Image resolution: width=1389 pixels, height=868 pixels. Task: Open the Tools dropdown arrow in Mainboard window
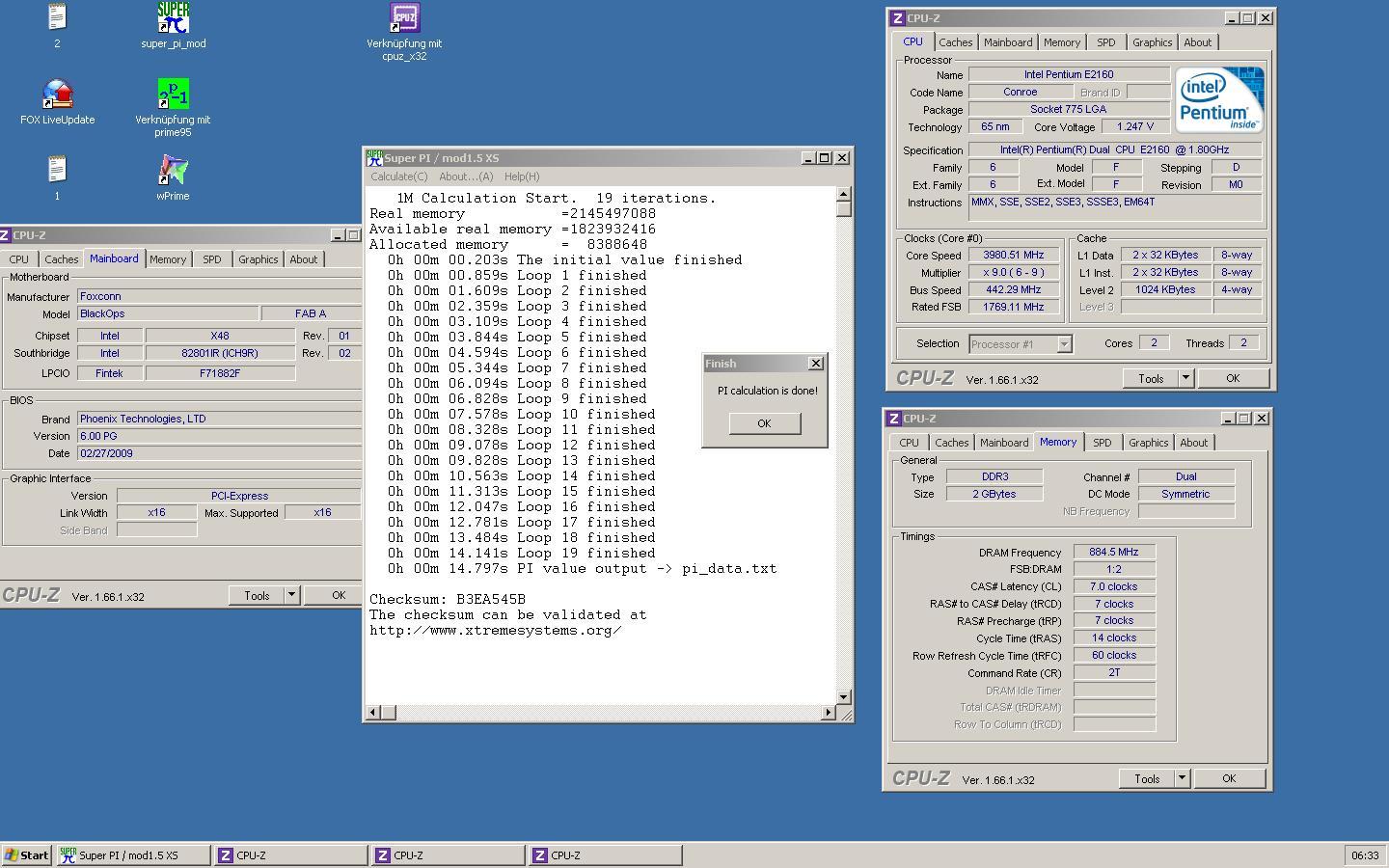click(291, 595)
